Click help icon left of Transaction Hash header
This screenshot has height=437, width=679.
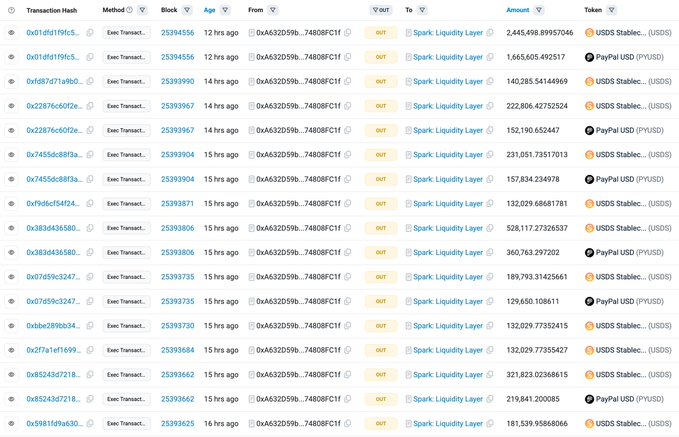click(x=11, y=10)
